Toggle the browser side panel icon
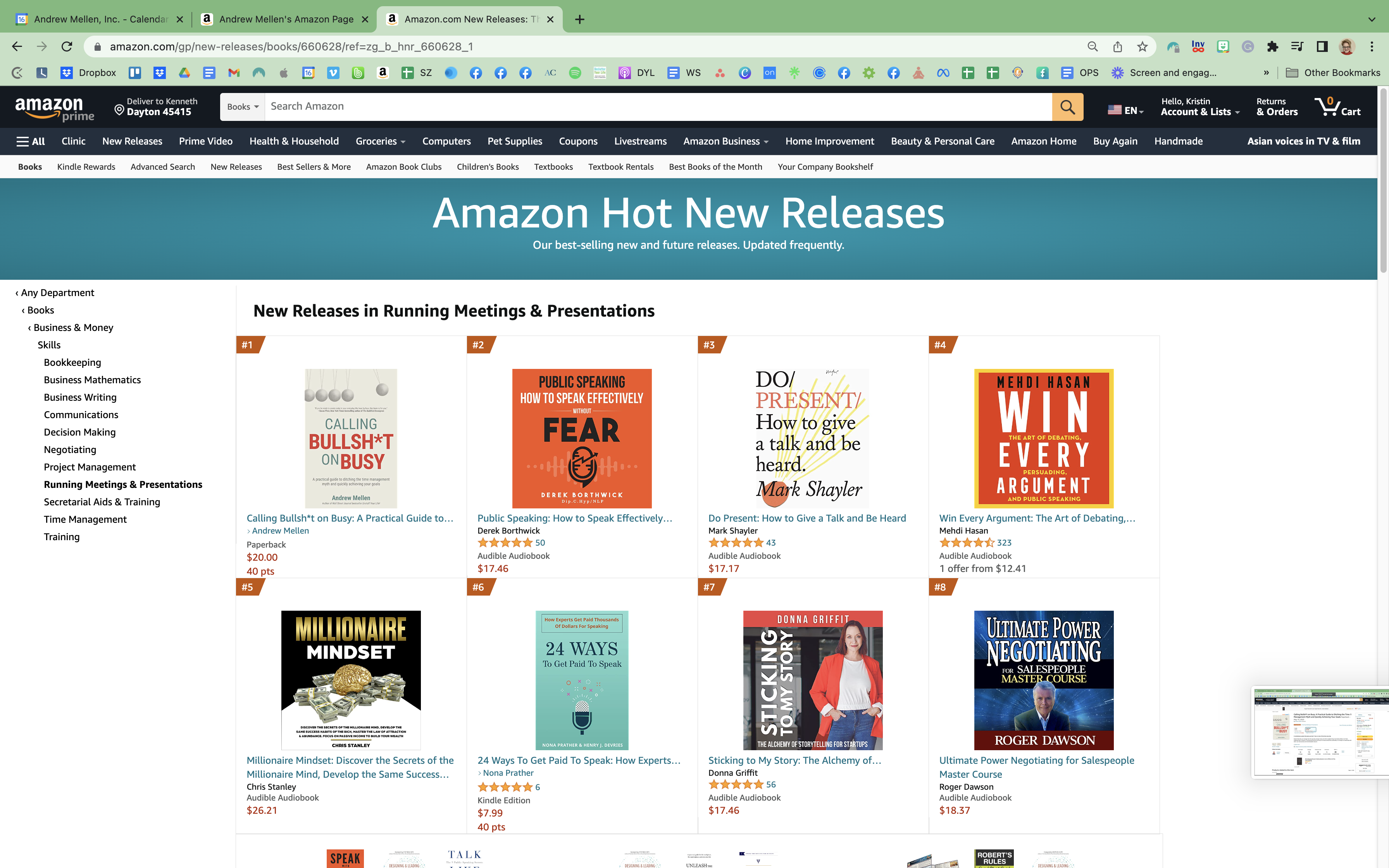This screenshot has width=1389, height=868. (1322, 46)
